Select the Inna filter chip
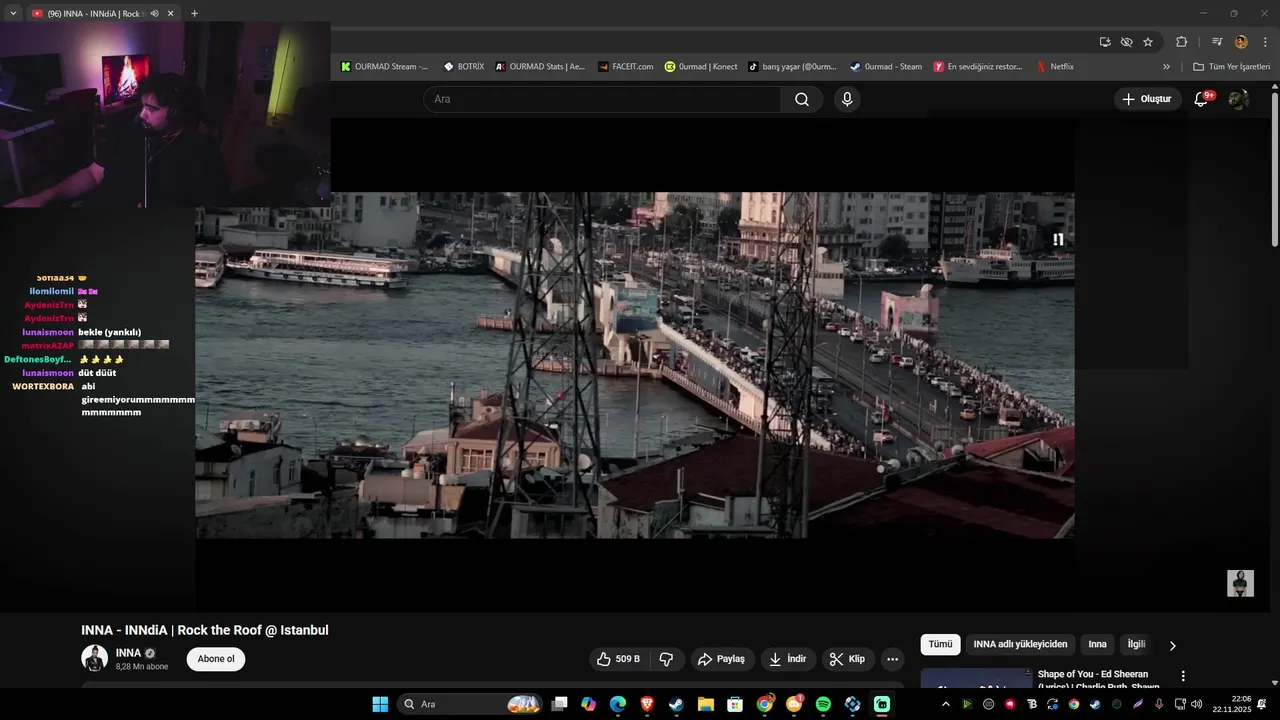Viewport: 1280px width, 720px height. coord(1098,644)
